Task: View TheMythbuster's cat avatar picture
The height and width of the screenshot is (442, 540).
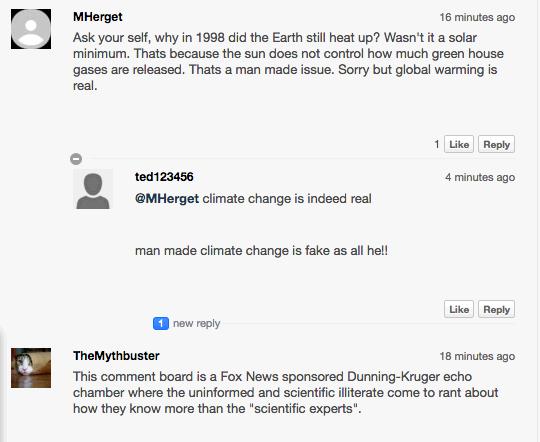Action: [31, 368]
